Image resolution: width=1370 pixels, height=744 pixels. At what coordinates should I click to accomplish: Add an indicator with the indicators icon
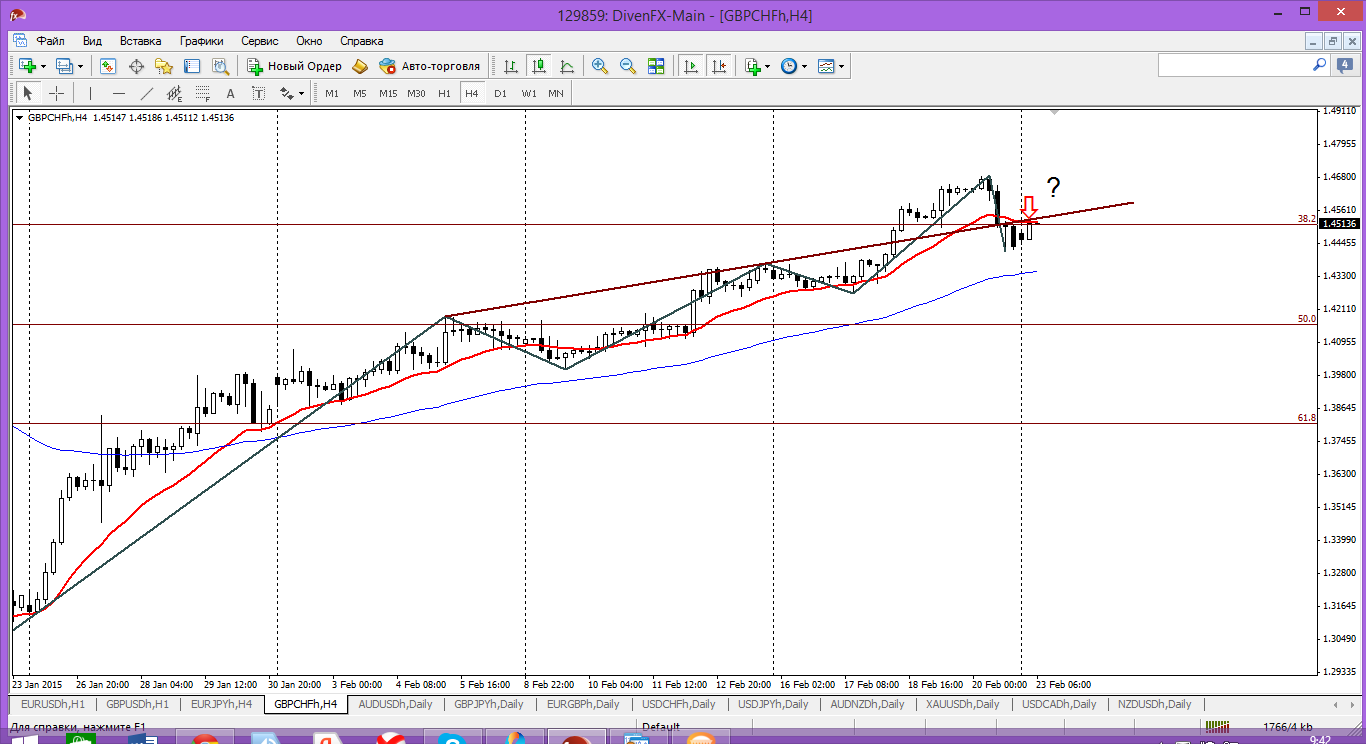[752, 66]
